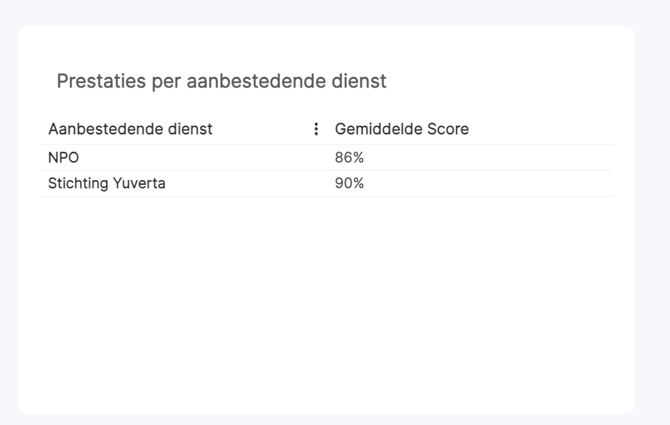Click the 86% score value
The image size is (670, 425).
click(349, 158)
